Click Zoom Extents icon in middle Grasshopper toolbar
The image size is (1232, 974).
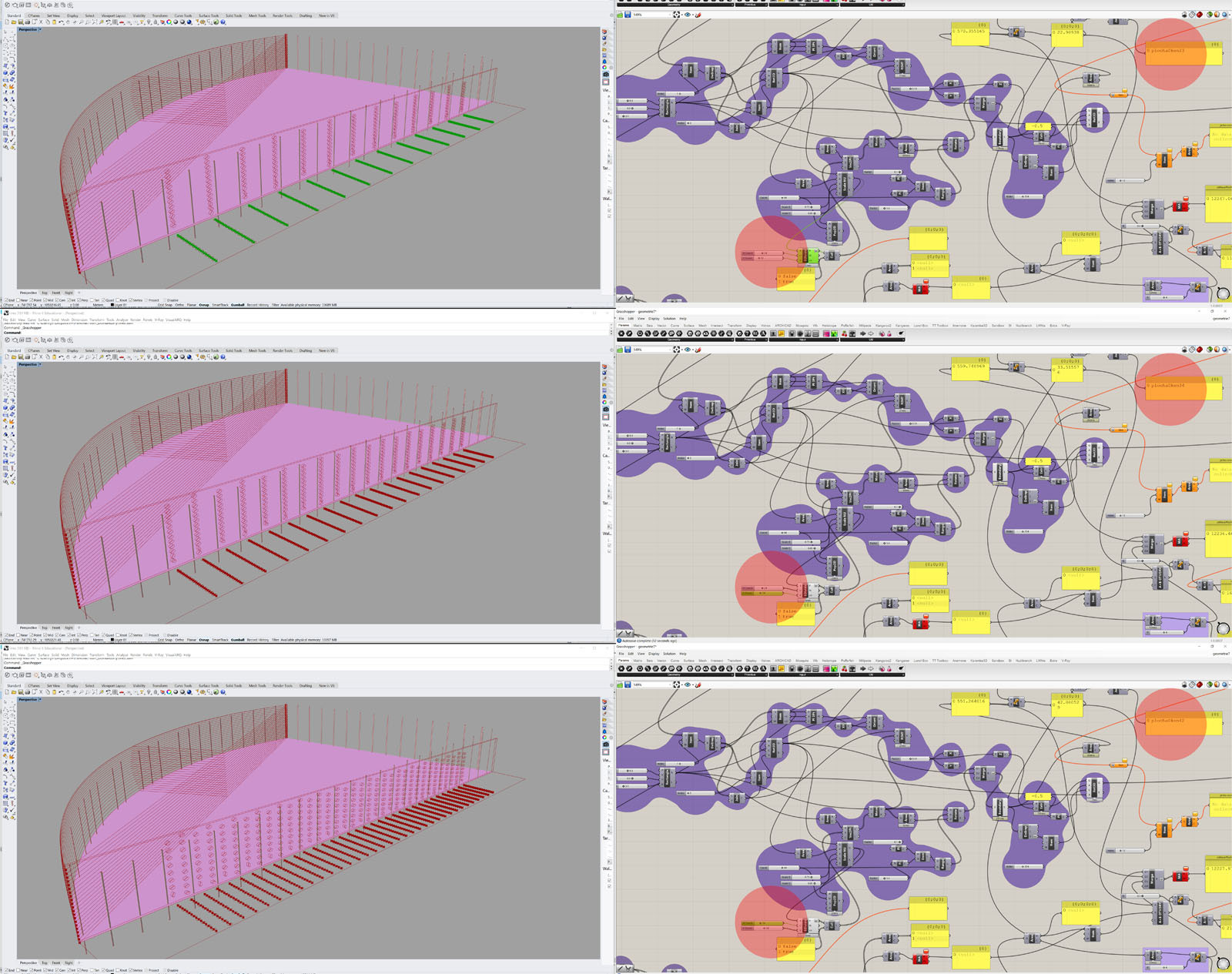tap(676, 350)
